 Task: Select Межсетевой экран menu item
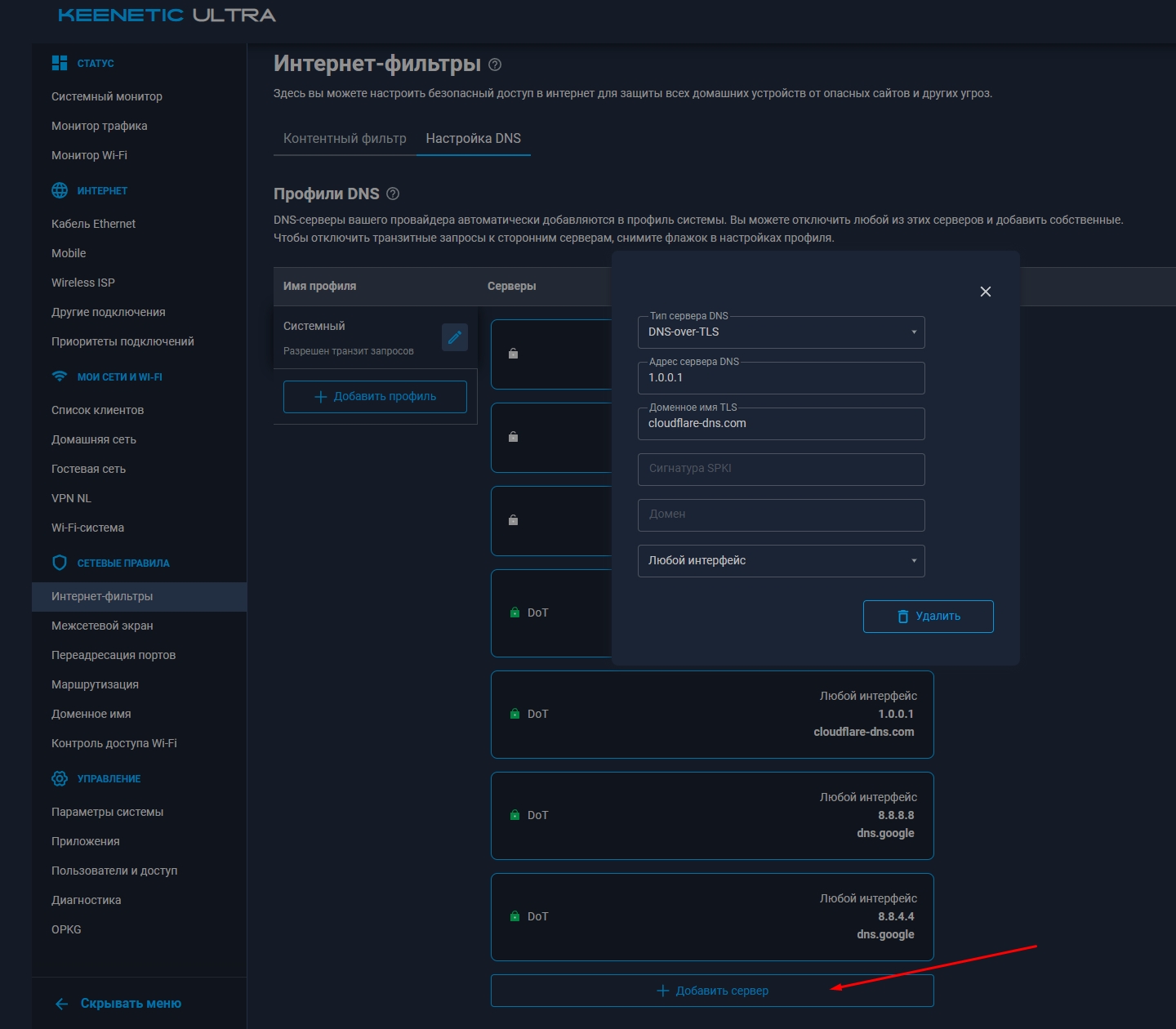pyautogui.click(x=102, y=626)
